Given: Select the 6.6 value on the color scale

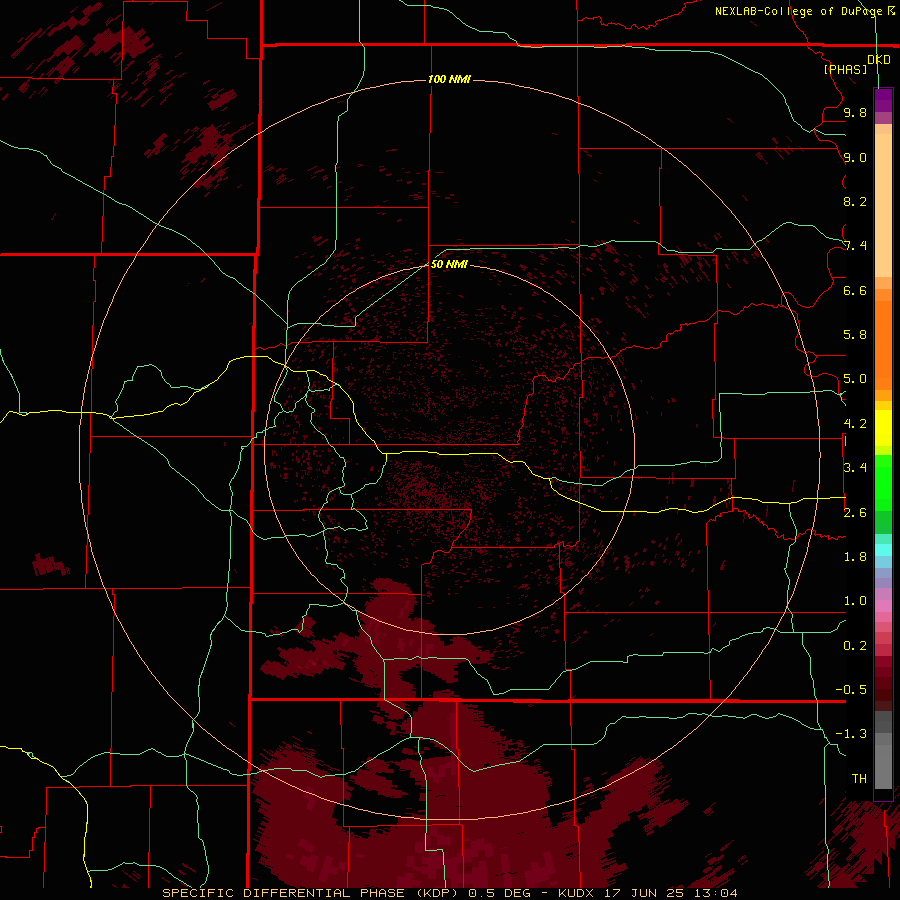Looking at the screenshot, I should pos(855,290).
